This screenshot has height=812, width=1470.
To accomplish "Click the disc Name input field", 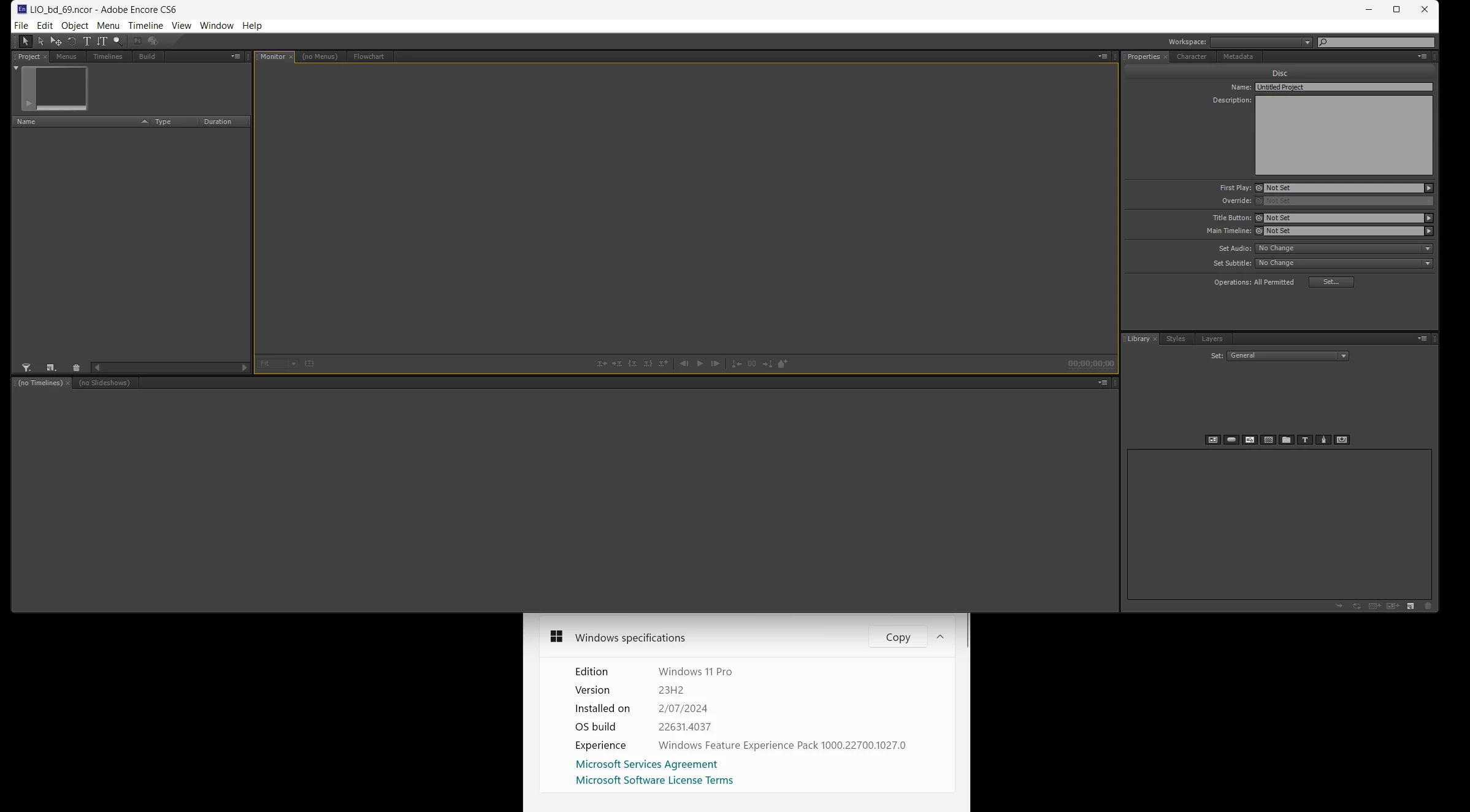I will (1343, 87).
